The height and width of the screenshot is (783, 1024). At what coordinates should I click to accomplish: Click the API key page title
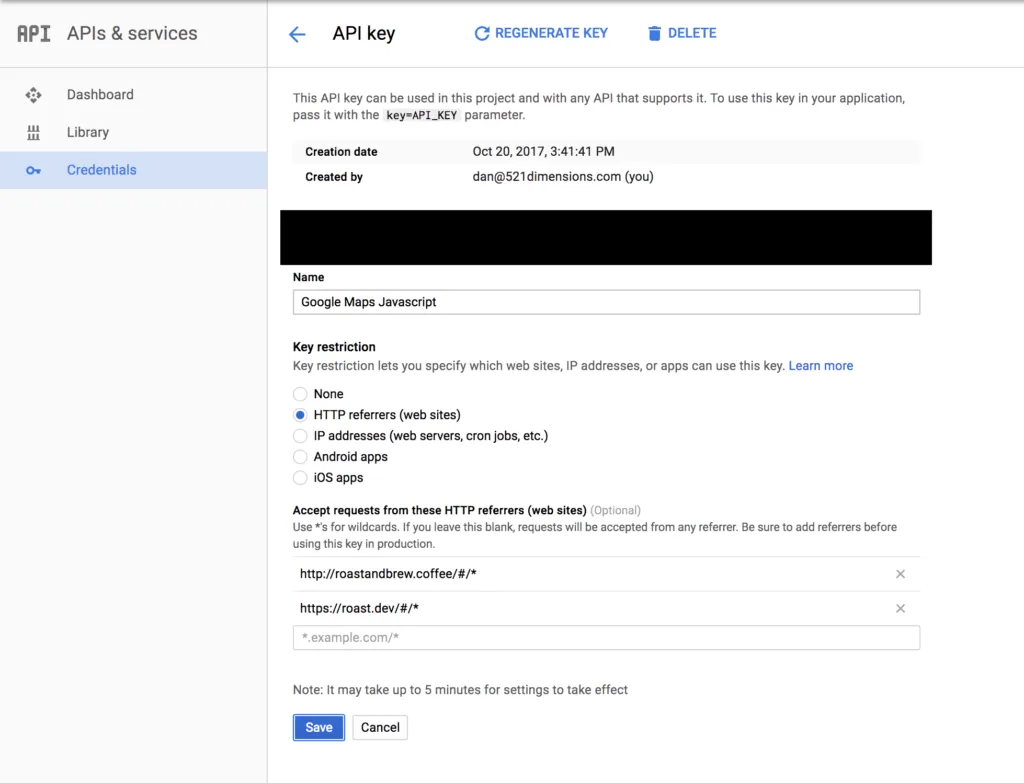coord(364,33)
